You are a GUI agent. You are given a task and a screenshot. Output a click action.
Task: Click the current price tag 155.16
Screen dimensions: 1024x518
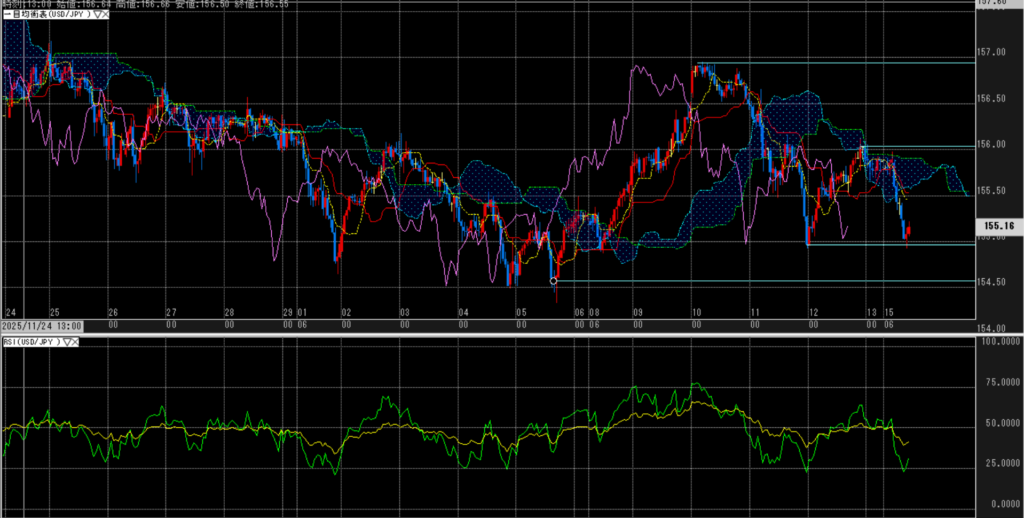[998, 226]
